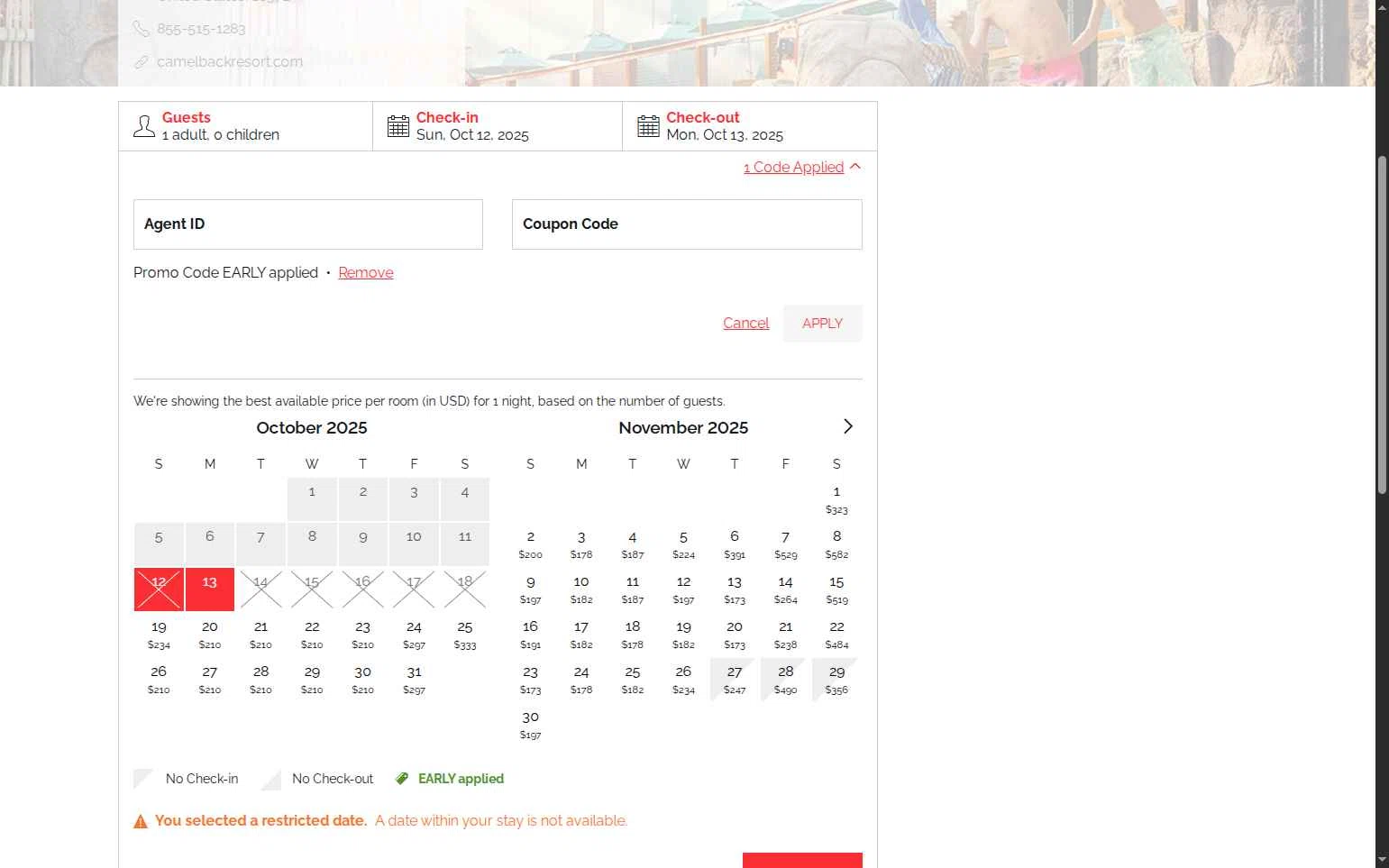Click the APPLY button
The height and width of the screenshot is (868, 1389).
pos(823,324)
